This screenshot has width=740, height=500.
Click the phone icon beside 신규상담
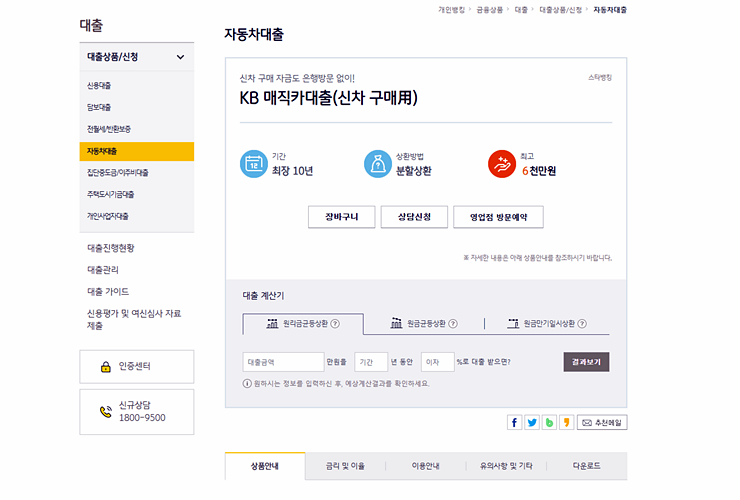(x=106, y=412)
